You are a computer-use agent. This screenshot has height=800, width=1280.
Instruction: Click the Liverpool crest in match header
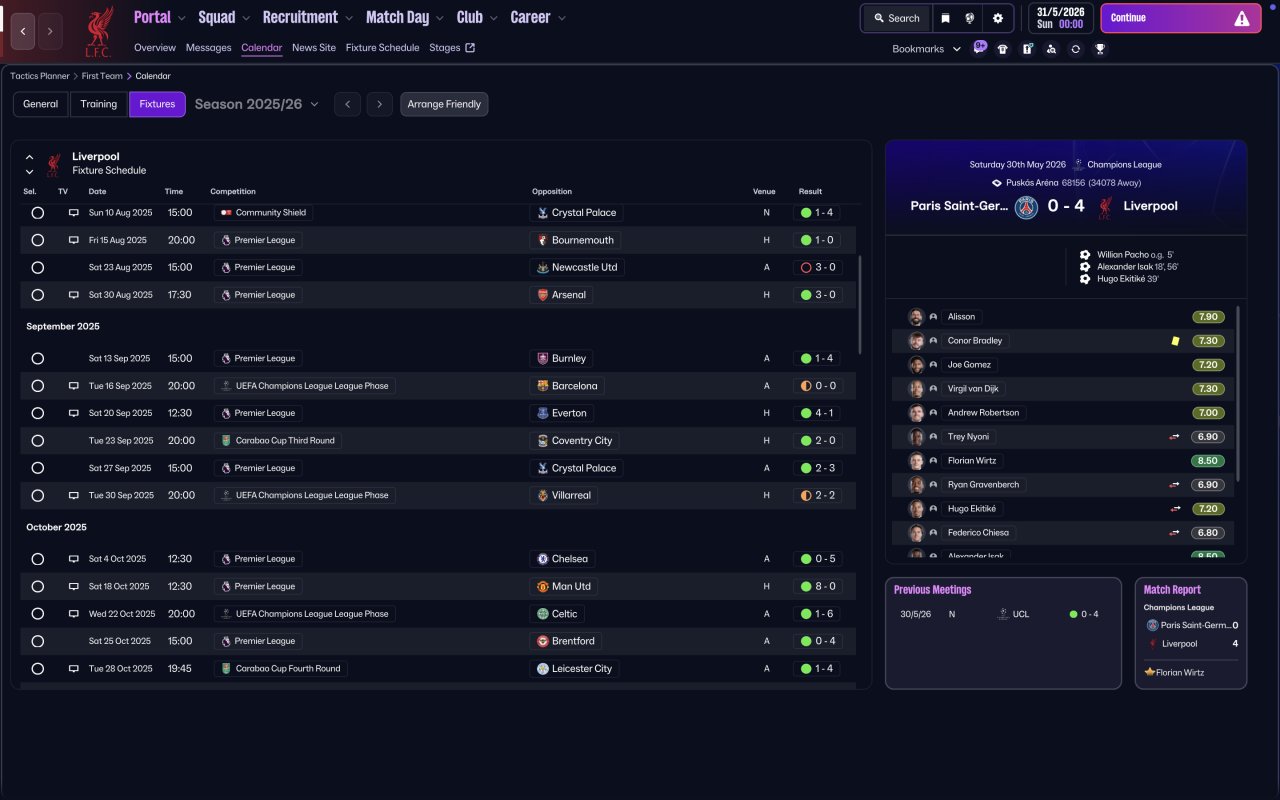tap(1106, 207)
